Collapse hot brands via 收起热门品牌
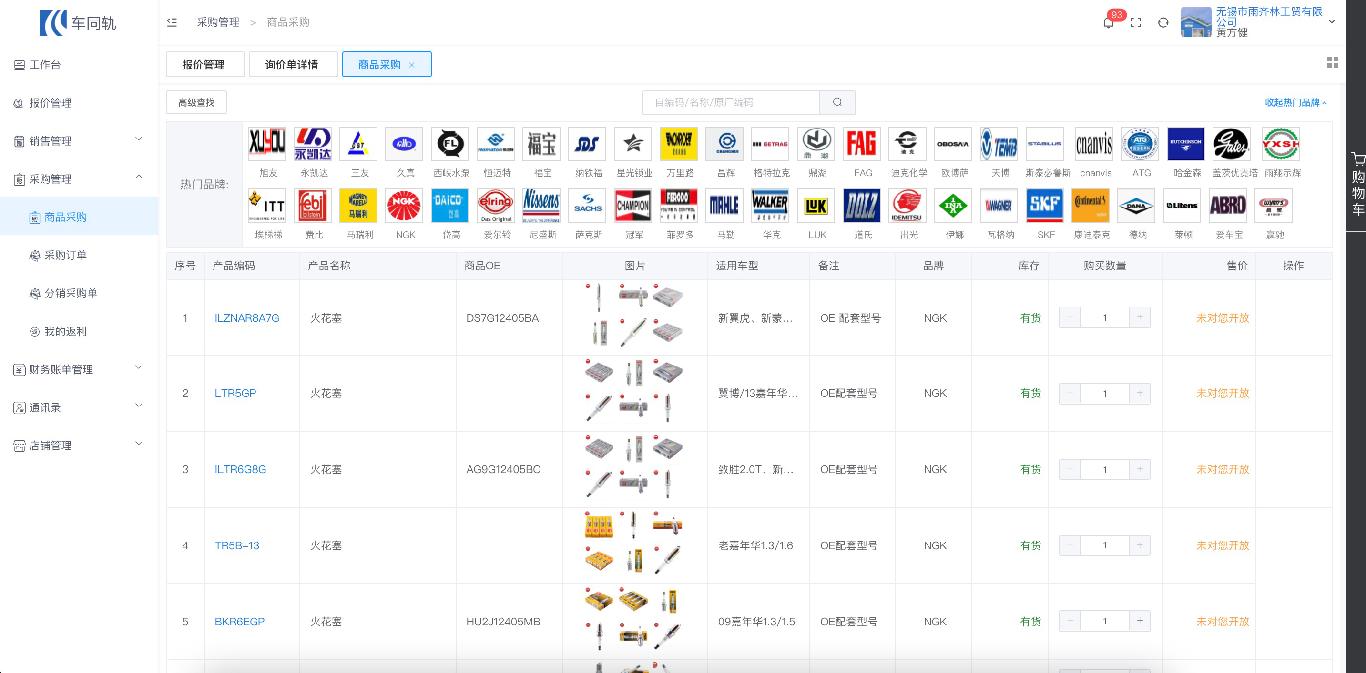 [1296, 102]
